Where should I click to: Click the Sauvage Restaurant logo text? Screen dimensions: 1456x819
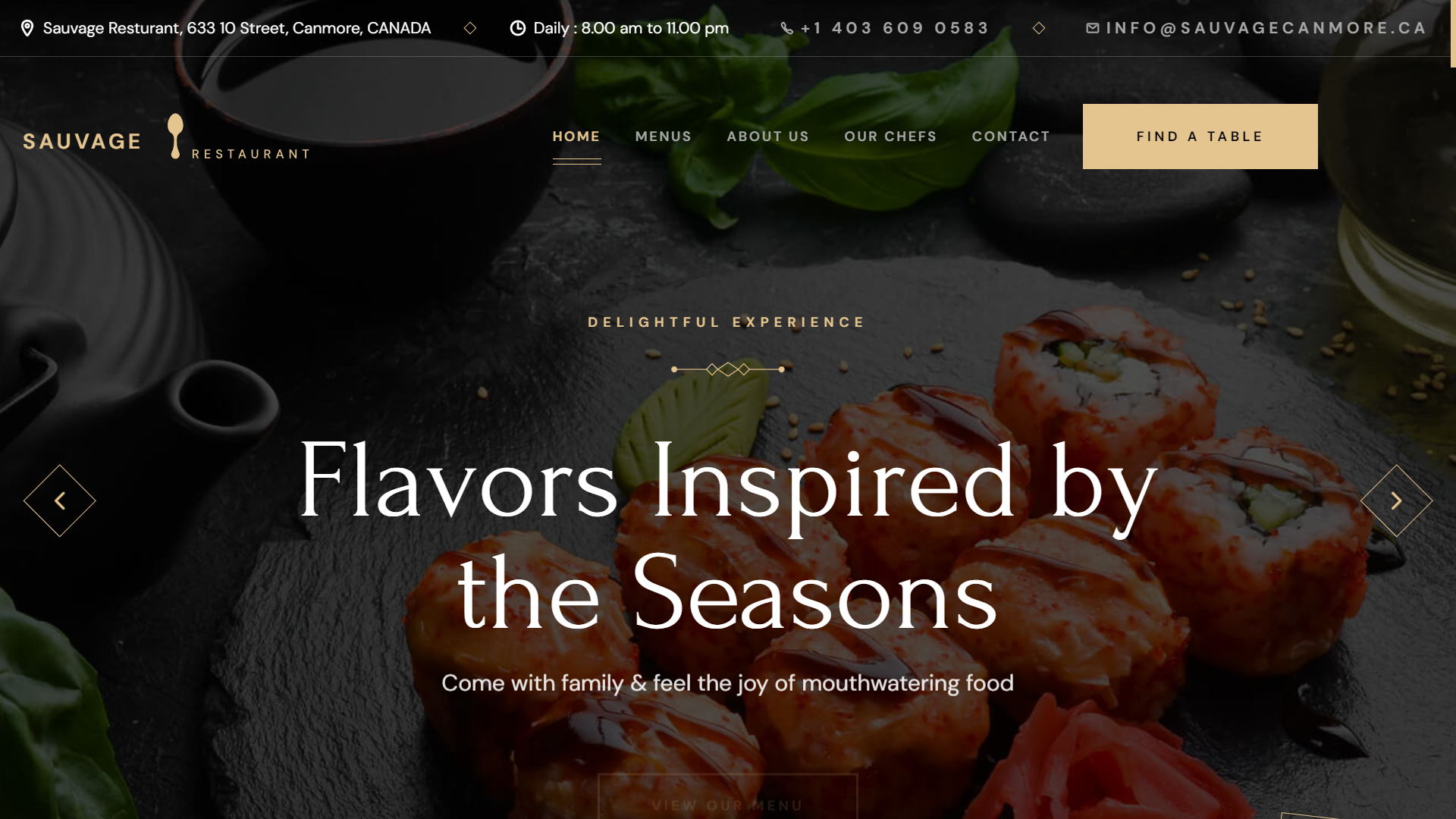pyautogui.click(x=167, y=138)
